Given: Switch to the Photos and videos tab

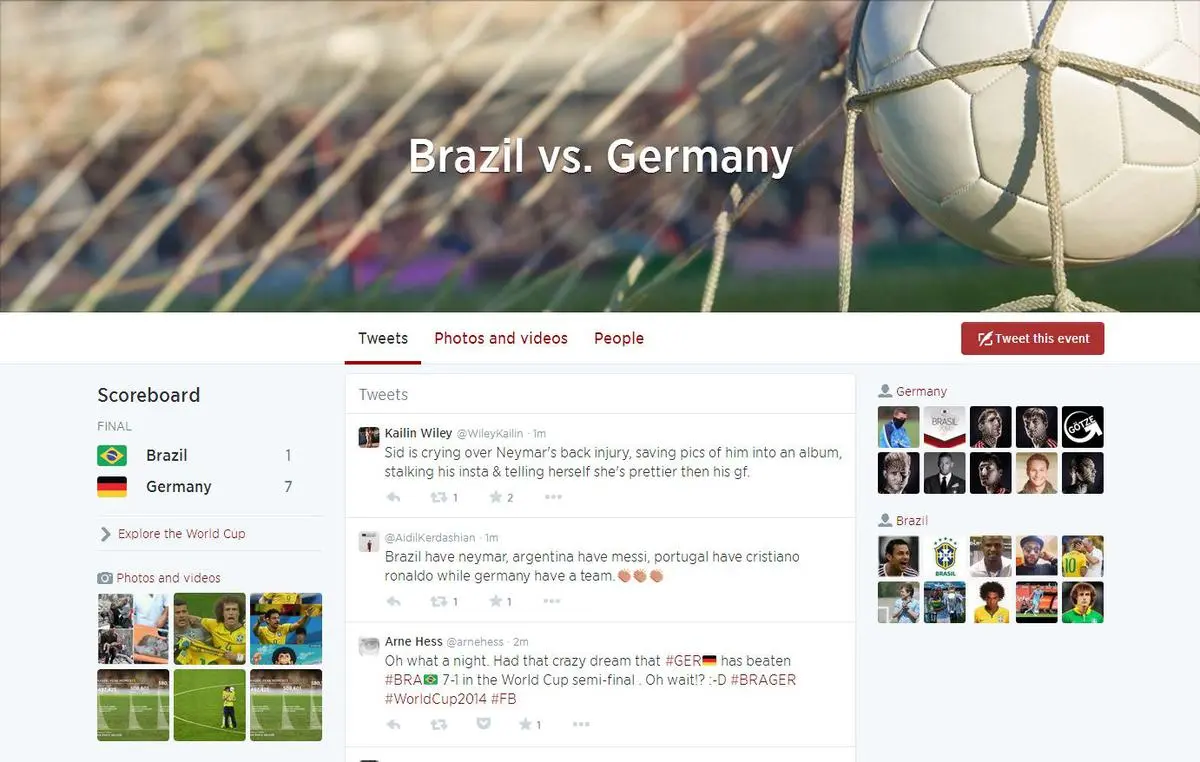Looking at the screenshot, I should (x=501, y=338).
